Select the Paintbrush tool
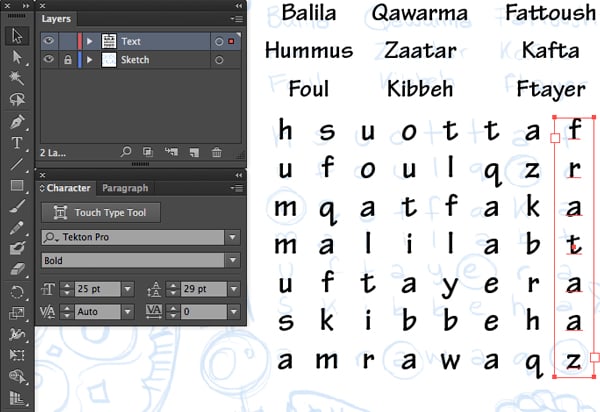The width and height of the screenshot is (600, 412). pyautogui.click(x=17, y=207)
